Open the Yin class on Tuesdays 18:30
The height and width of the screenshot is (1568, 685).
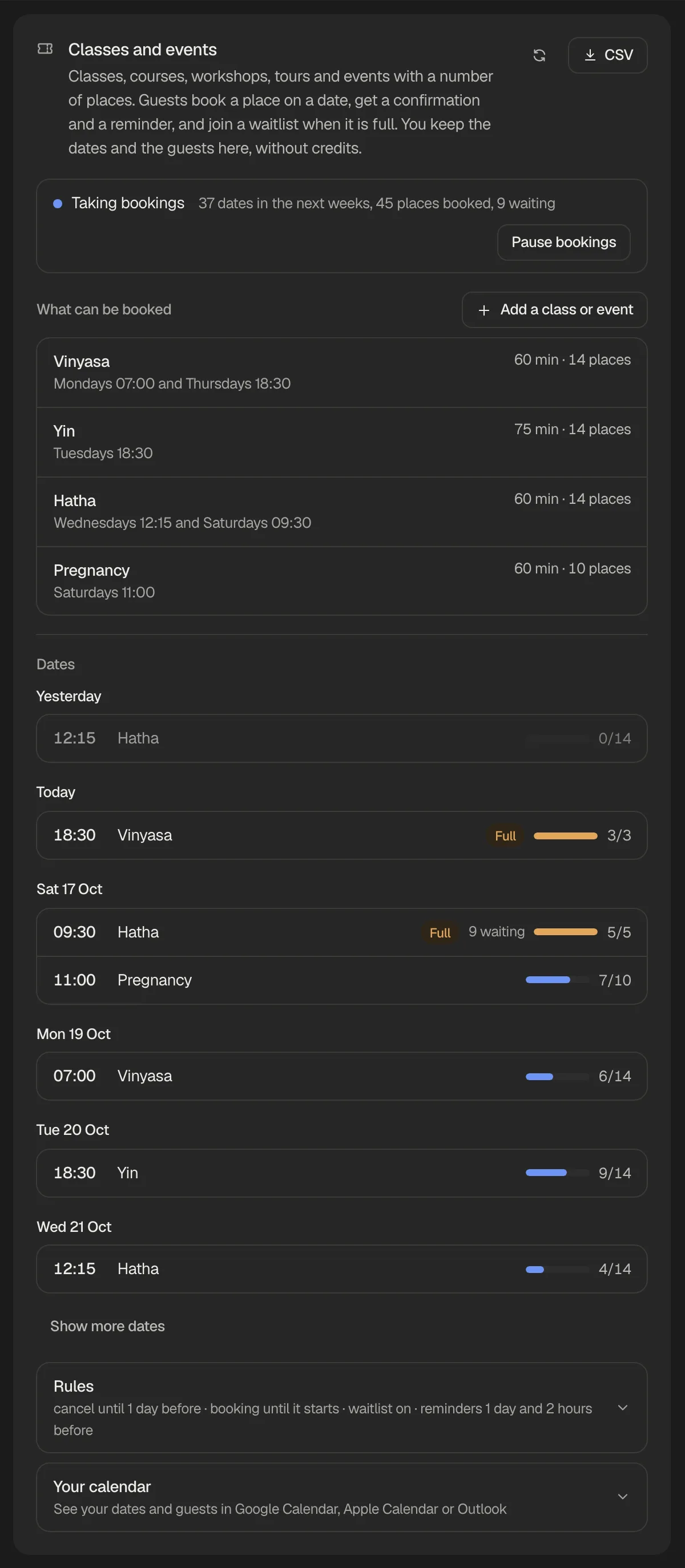341,442
